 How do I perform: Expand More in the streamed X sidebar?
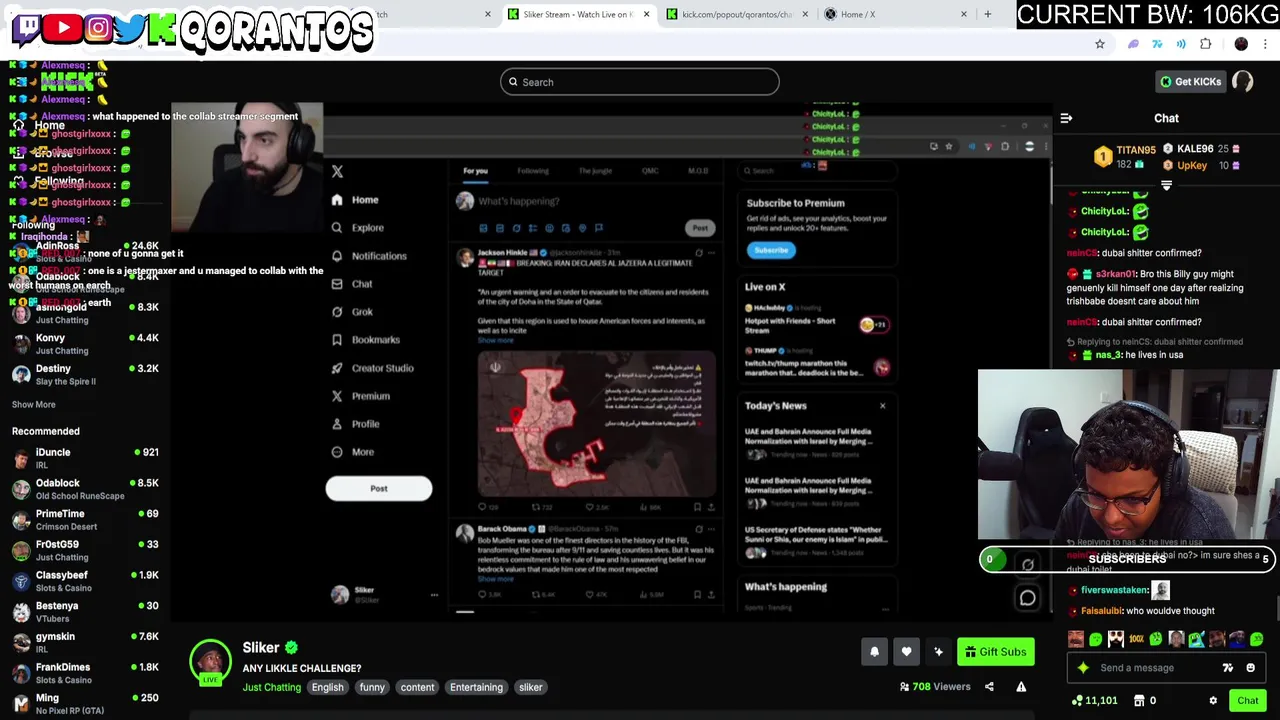click(x=362, y=452)
